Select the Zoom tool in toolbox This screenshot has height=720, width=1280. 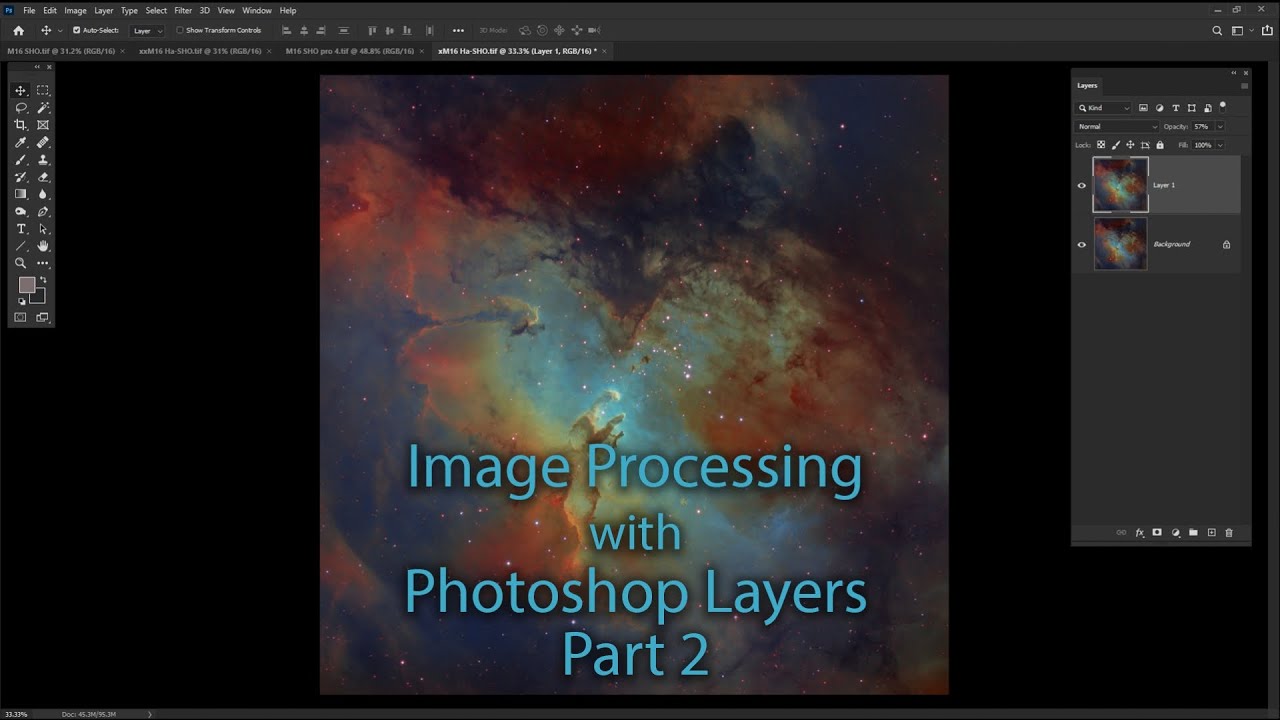(20, 263)
